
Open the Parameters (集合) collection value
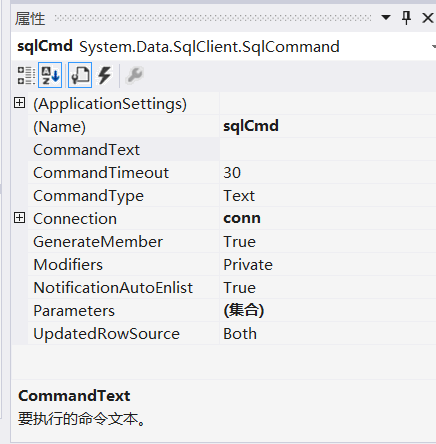[328, 310]
